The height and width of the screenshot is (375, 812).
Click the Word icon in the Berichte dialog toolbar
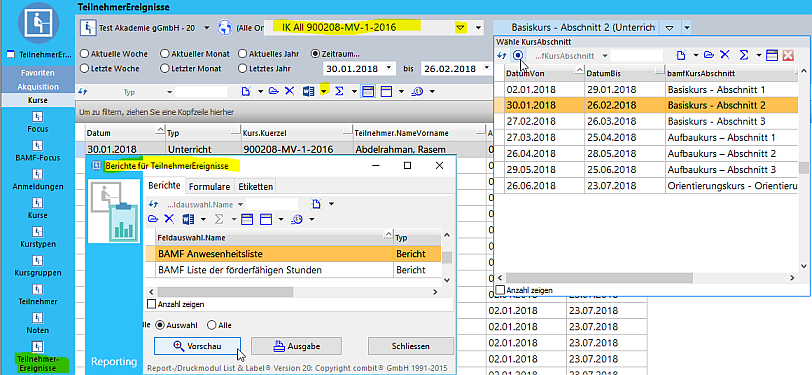(187, 219)
